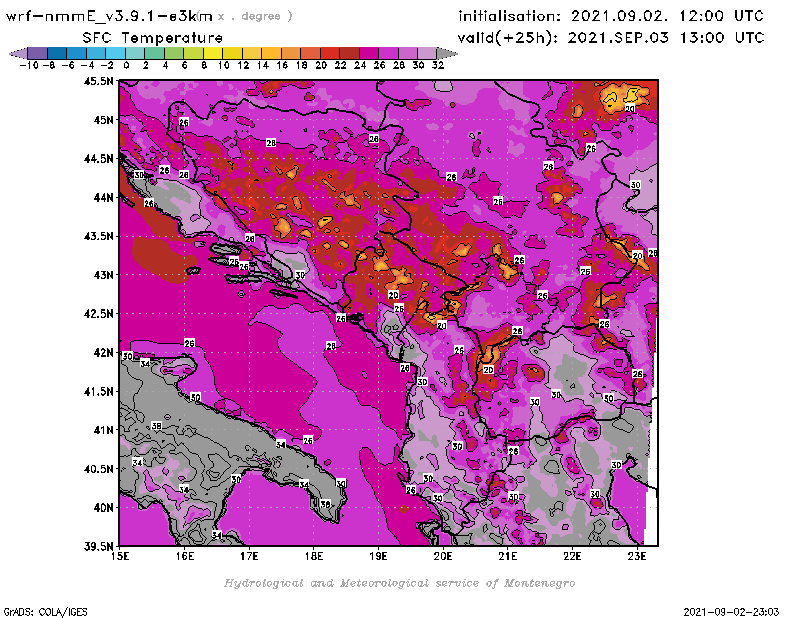
Task: Select legend swatch between -10 and -8
Action: [x=38, y=53]
